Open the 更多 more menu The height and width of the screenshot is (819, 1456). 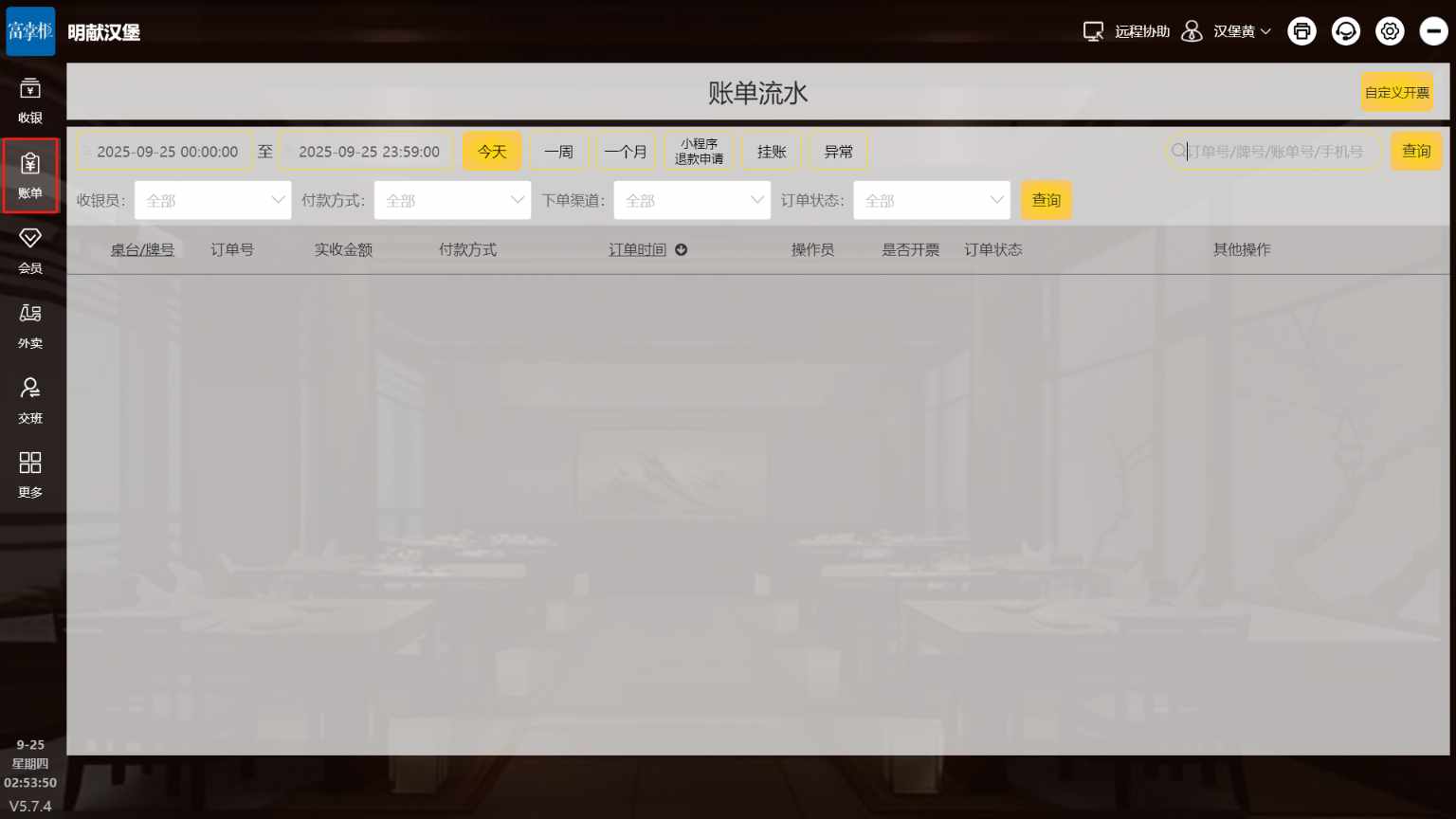pyautogui.click(x=30, y=475)
